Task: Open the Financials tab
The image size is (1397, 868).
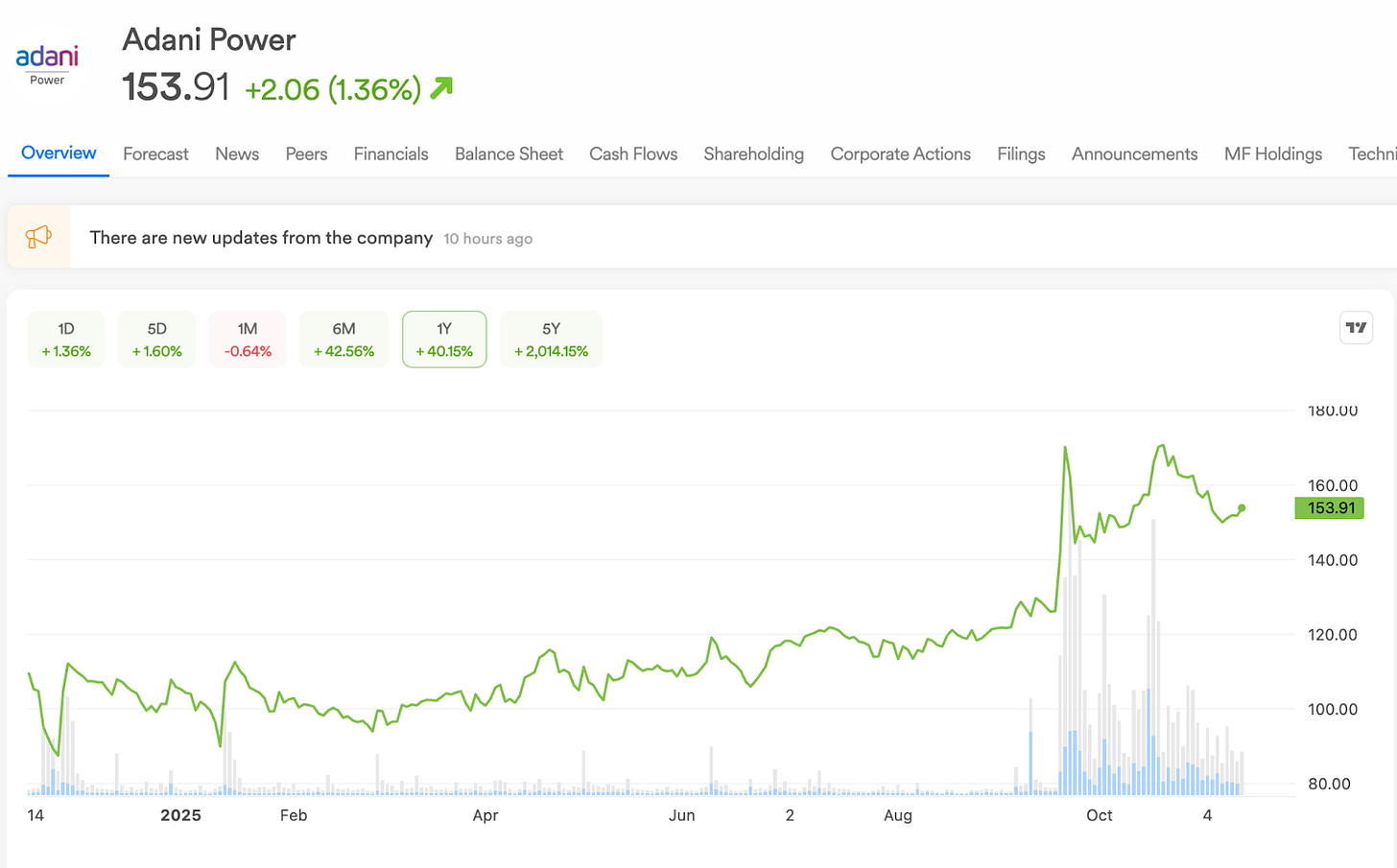Action: pyautogui.click(x=391, y=154)
